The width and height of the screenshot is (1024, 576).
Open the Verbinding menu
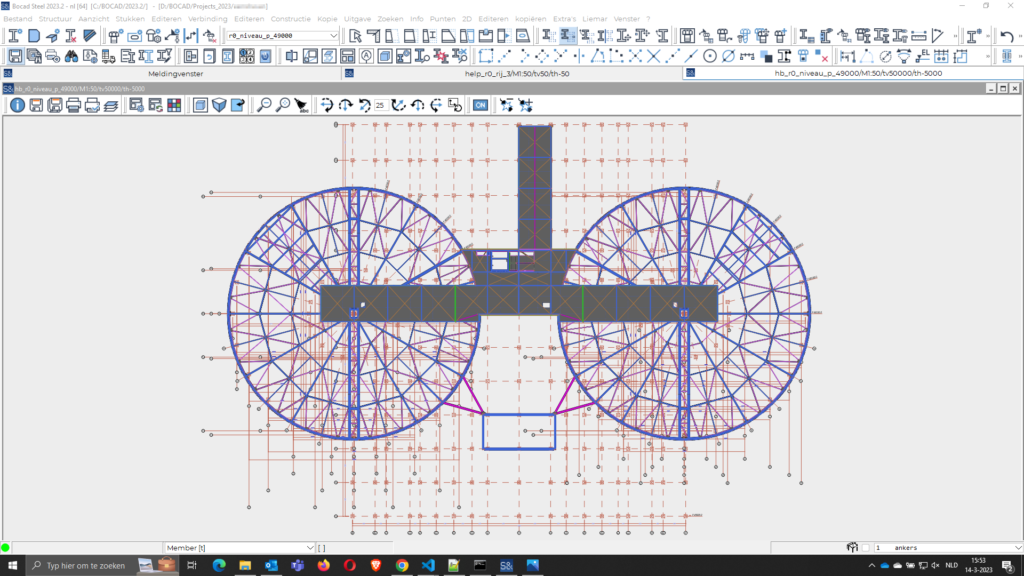coord(208,19)
